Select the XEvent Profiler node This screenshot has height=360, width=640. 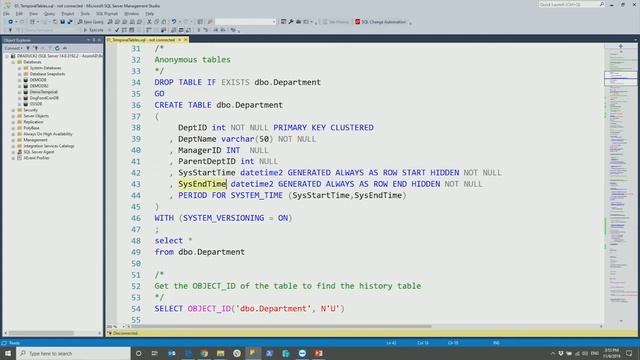pos(36,158)
